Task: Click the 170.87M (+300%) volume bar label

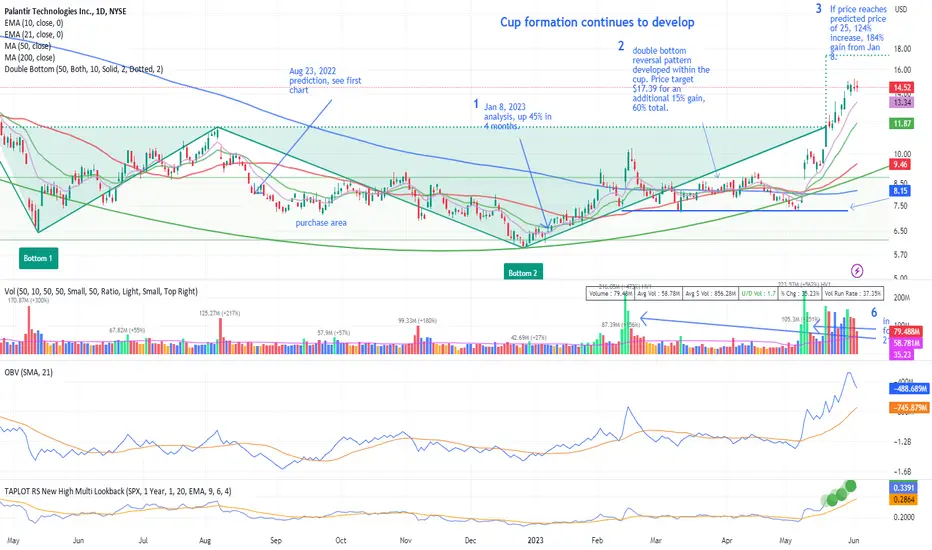Action: click(x=29, y=301)
